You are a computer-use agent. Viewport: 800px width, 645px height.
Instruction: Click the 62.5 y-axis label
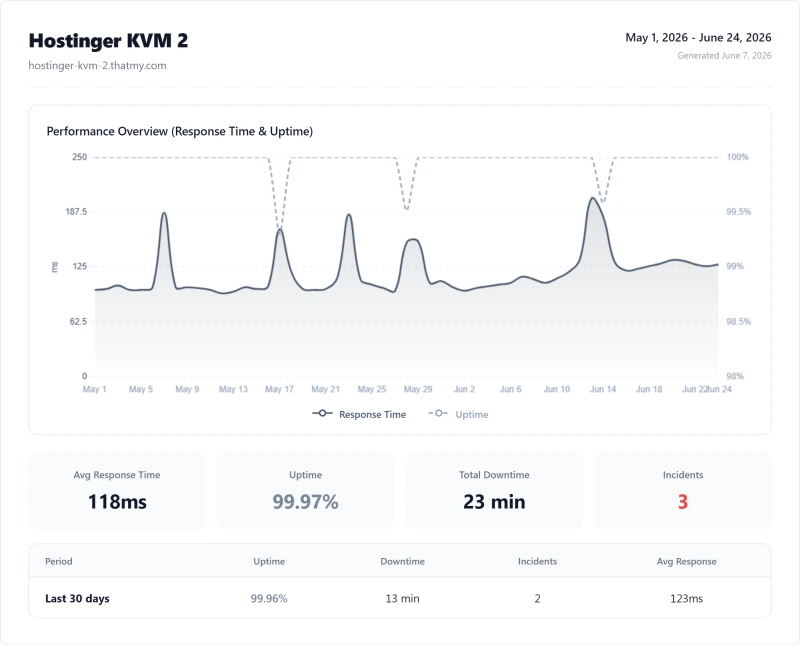(x=79, y=321)
